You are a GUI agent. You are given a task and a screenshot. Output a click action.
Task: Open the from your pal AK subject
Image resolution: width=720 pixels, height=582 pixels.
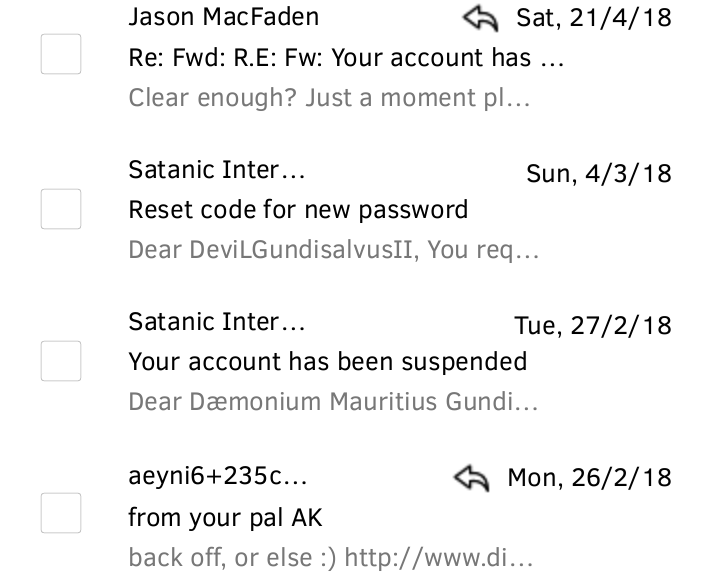point(225,518)
